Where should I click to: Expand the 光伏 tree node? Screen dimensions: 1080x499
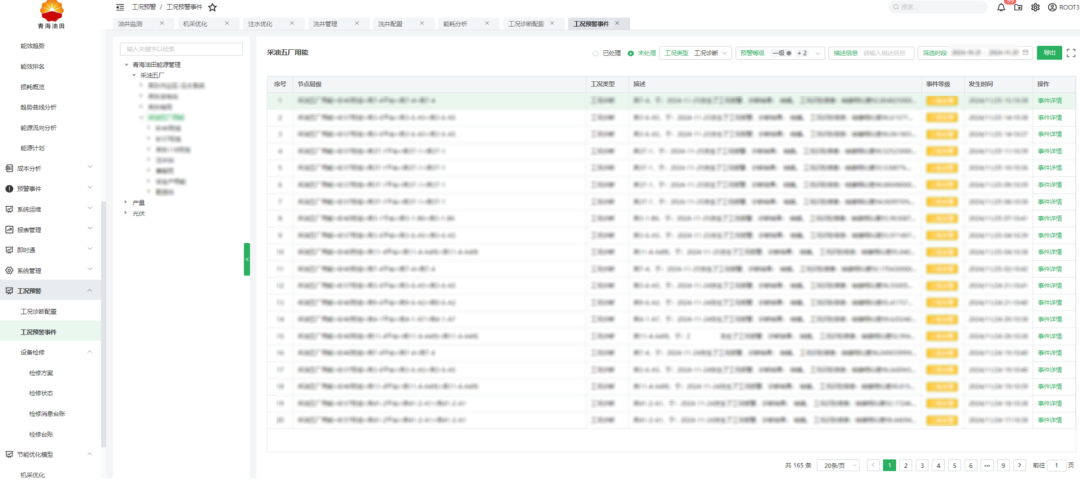(125, 213)
